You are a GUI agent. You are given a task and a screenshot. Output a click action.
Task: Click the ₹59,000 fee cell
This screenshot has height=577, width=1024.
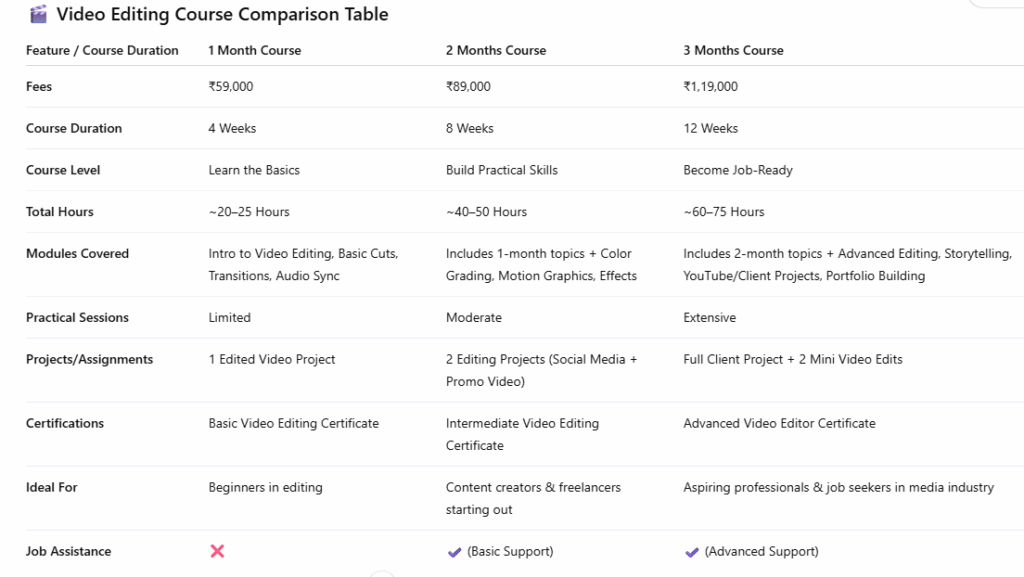tap(231, 86)
